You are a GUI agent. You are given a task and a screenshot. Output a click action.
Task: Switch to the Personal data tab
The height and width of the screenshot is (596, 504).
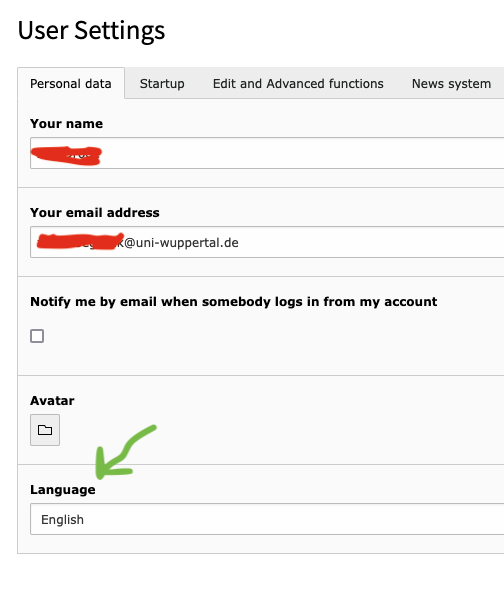tap(71, 84)
